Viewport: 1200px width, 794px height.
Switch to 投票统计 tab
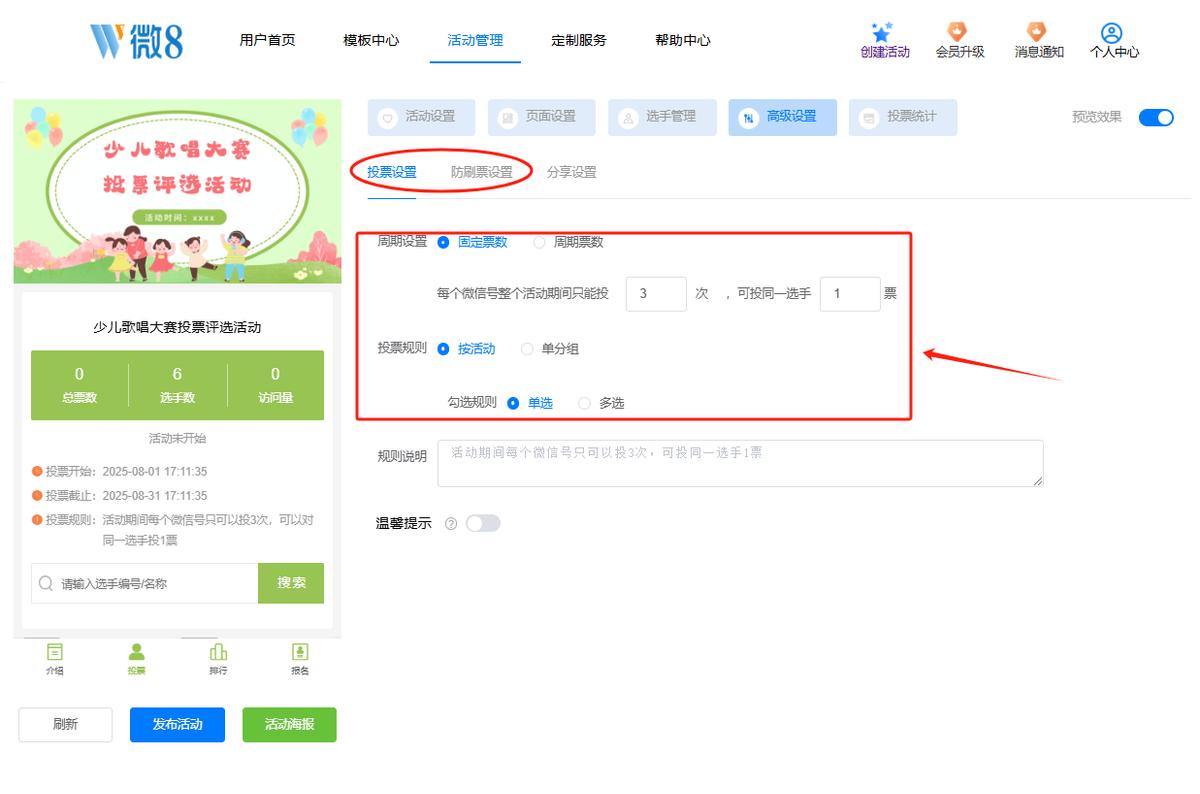click(903, 117)
